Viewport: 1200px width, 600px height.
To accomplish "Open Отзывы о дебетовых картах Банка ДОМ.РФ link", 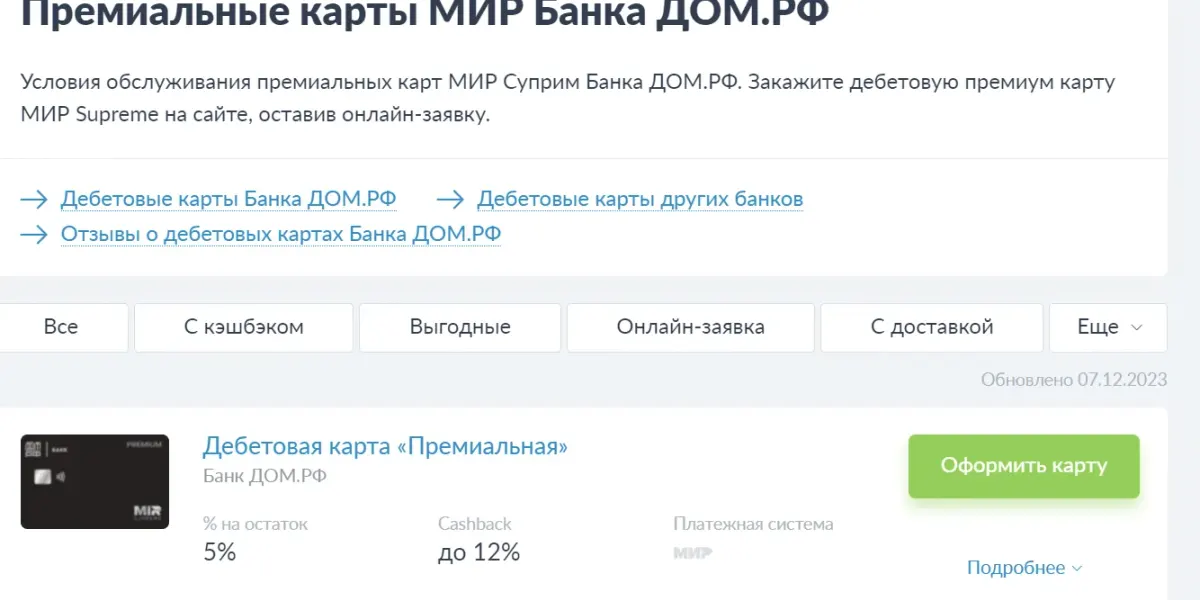I will click(281, 234).
